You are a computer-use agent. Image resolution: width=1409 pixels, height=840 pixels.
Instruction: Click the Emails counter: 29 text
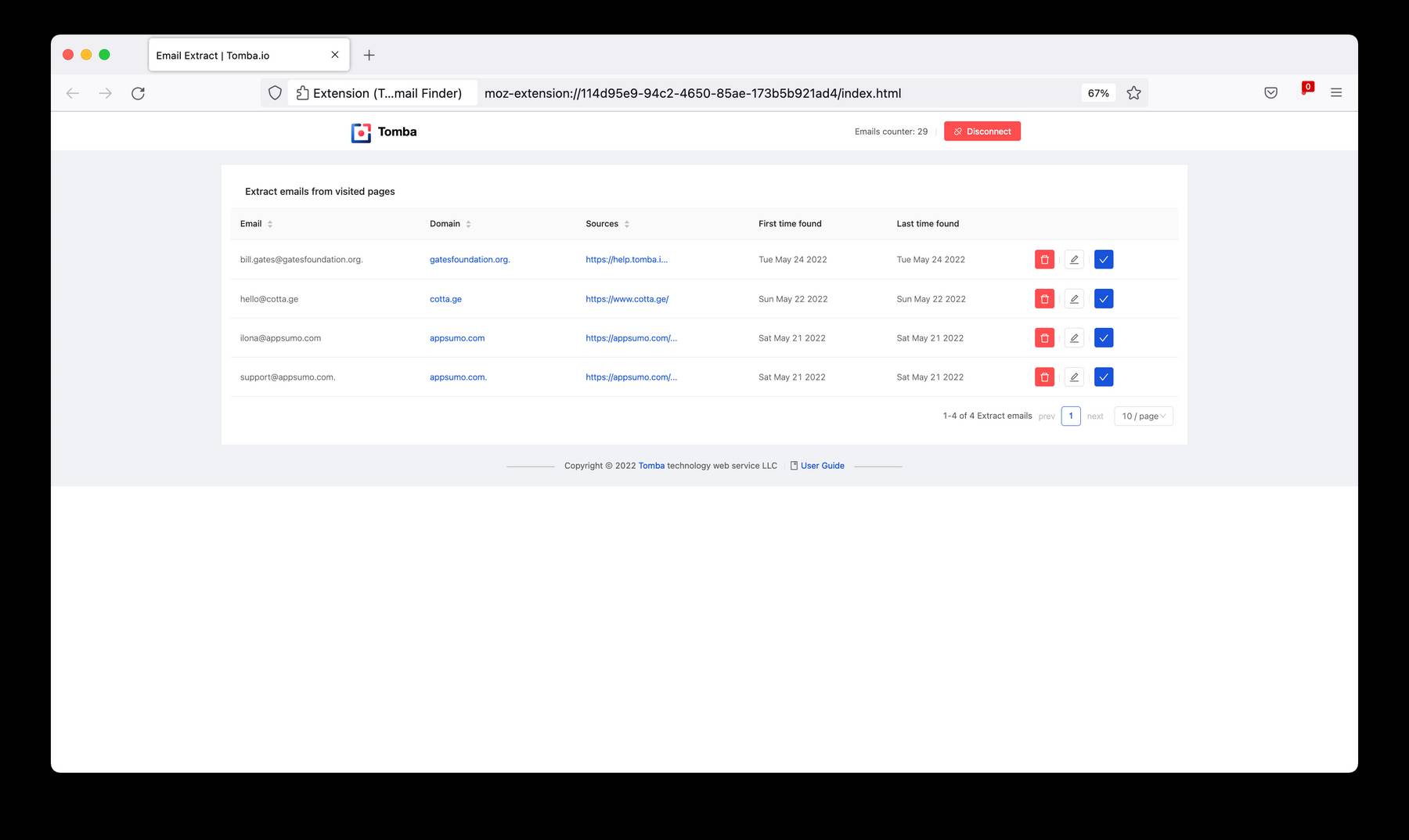point(891,132)
